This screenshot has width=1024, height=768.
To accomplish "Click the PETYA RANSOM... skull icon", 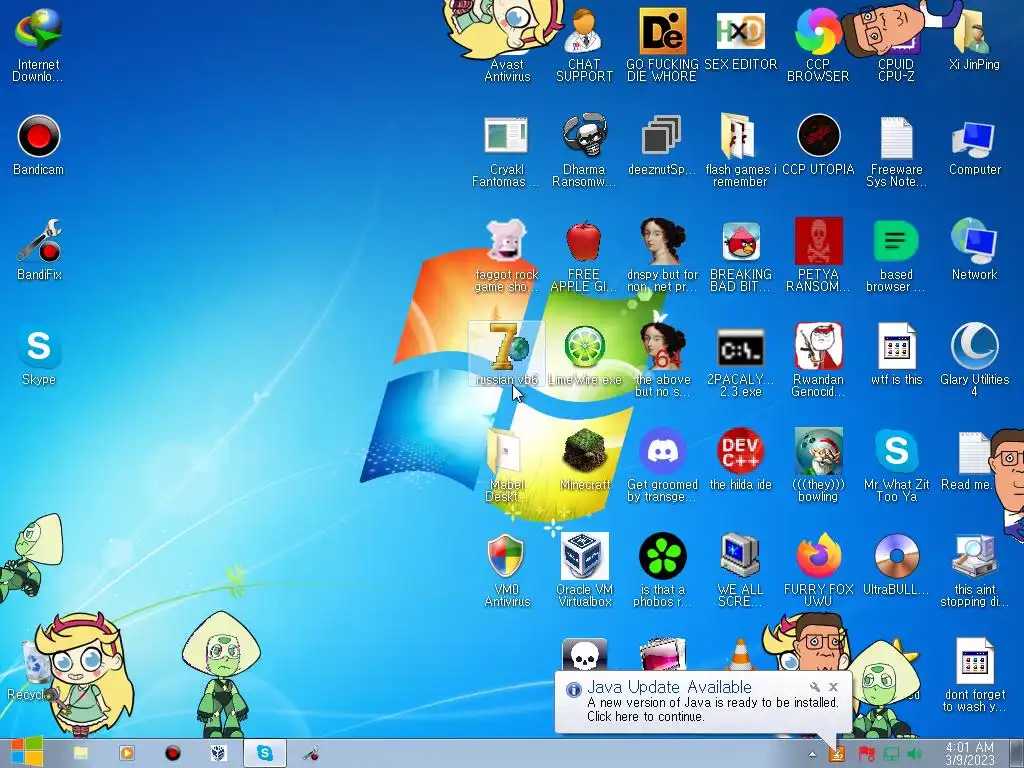I will pyautogui.click(x=818, y=257).
